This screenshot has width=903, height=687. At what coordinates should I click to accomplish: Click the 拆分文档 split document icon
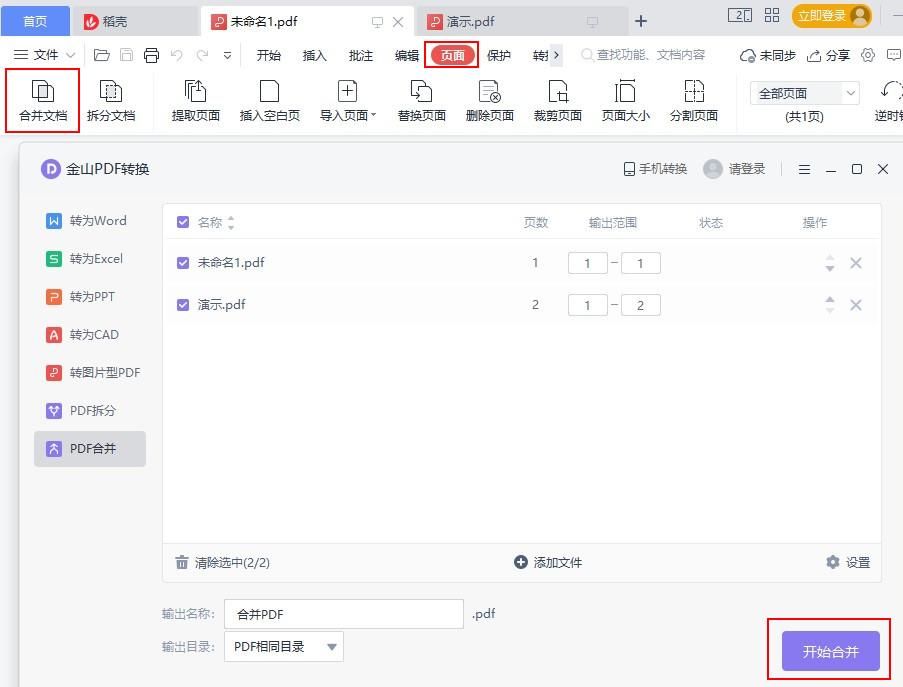[x=111, y=92]
